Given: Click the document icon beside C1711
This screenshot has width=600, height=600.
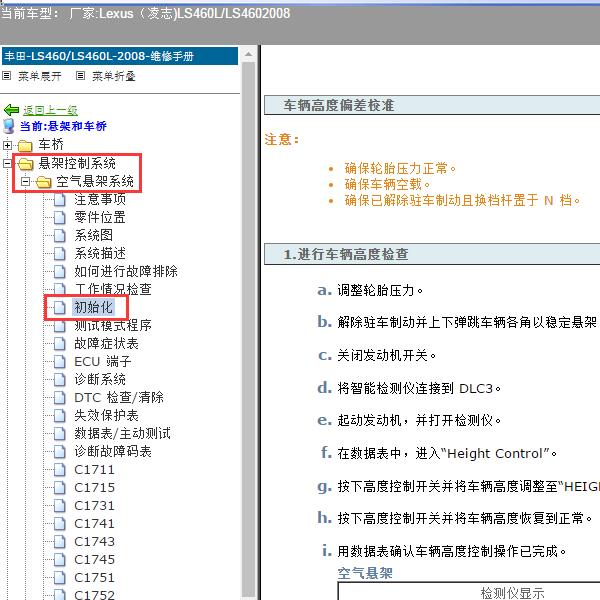Looking at the screenshot, I should coord(60,470).
